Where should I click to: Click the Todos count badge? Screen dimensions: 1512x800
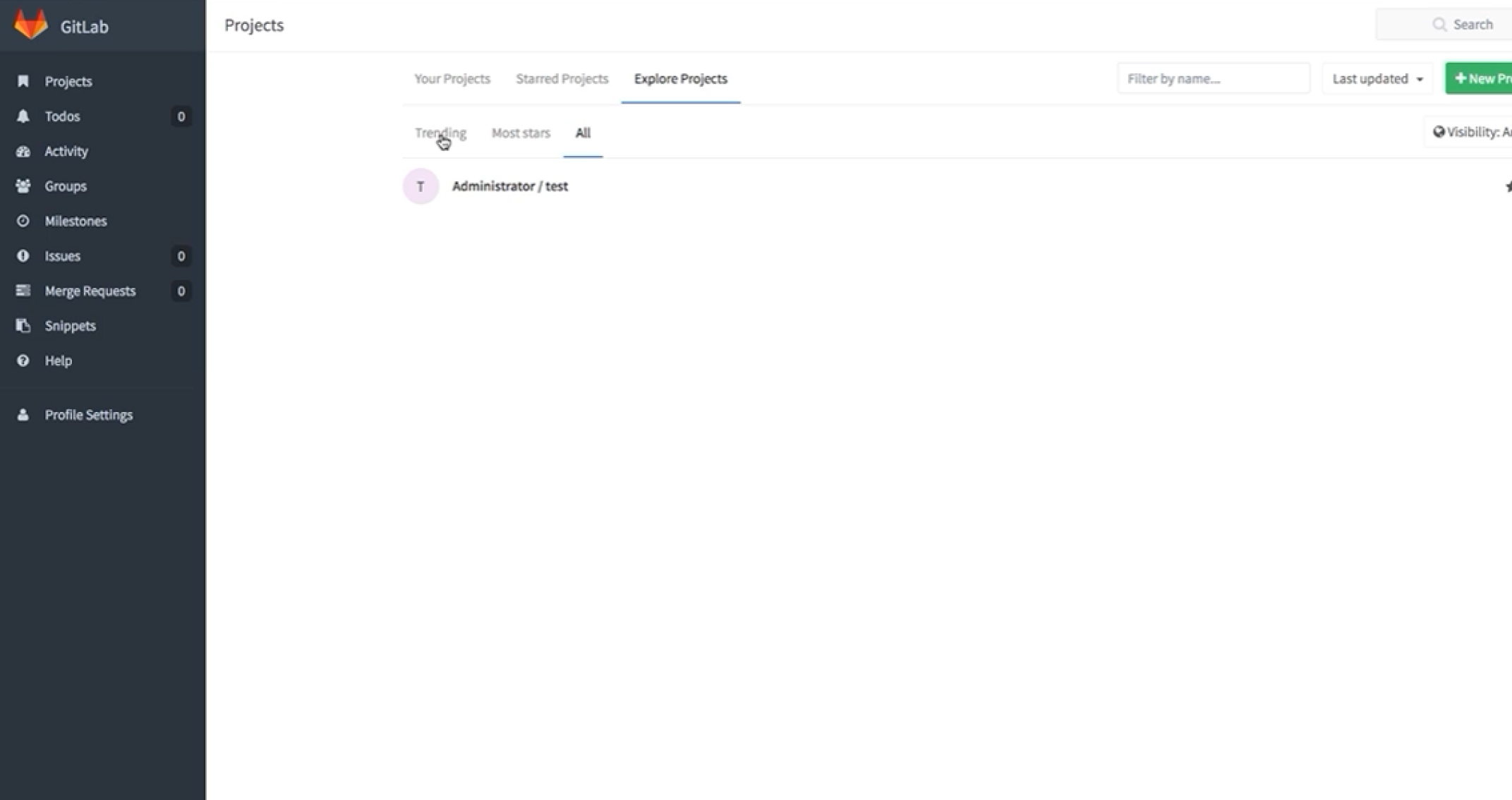[181, 116]
